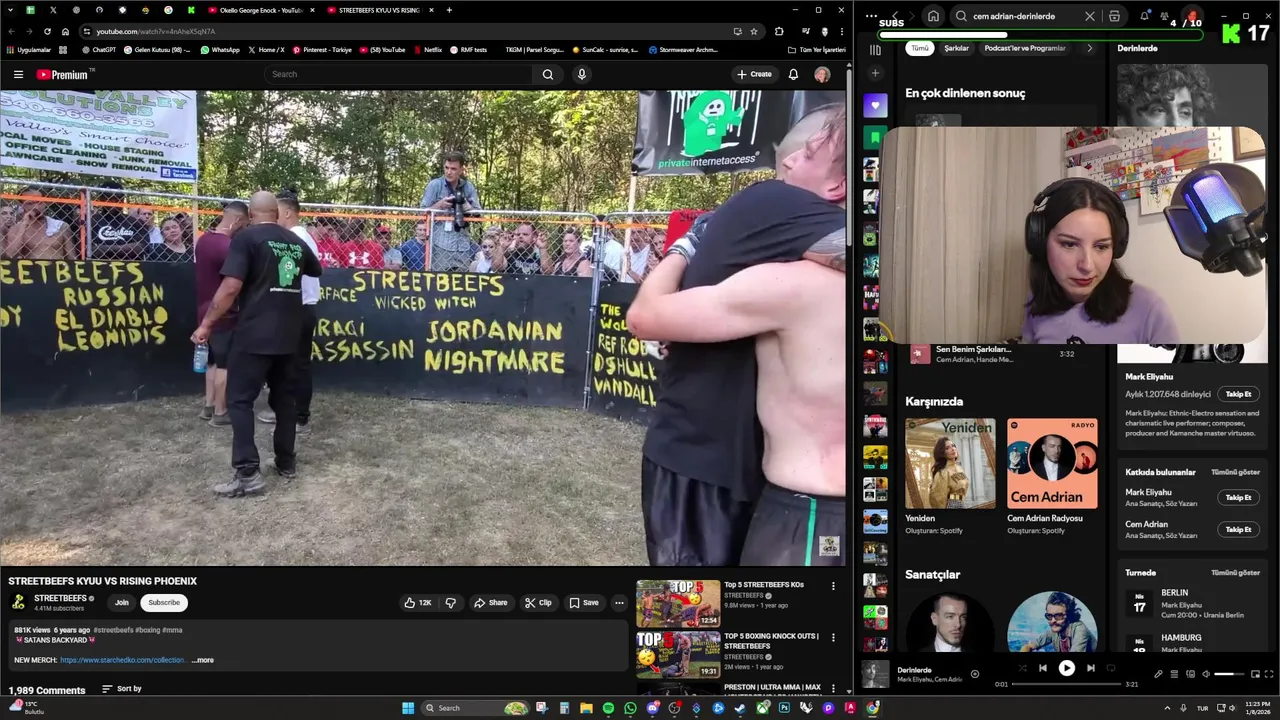The width and height of the screenshot is (1280, 720).
Task: Open the Cem Adrian Radyosu card
Action: coord(1052,476)
